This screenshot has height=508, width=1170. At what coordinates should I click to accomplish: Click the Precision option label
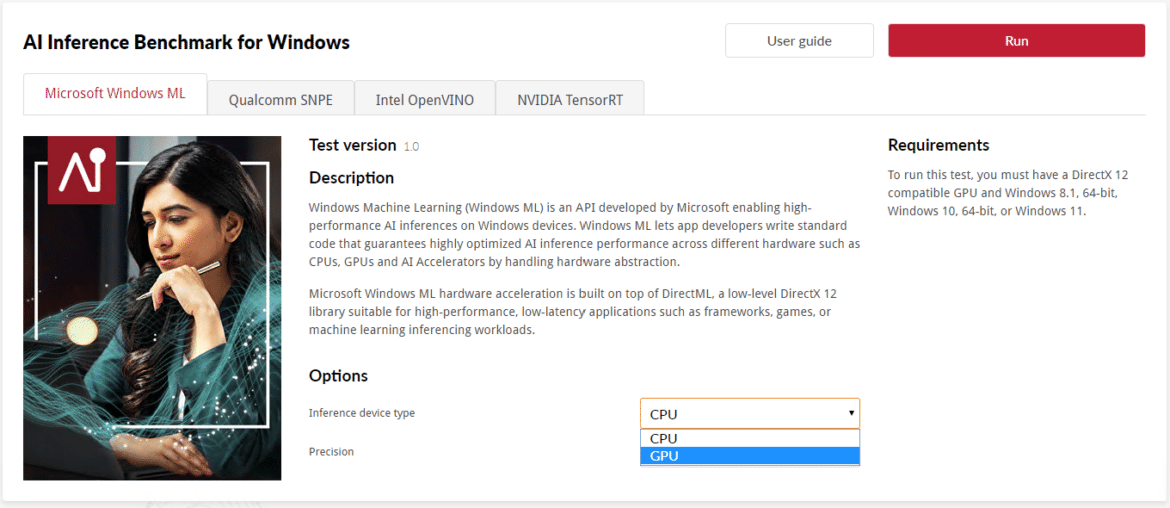(331, 451)
